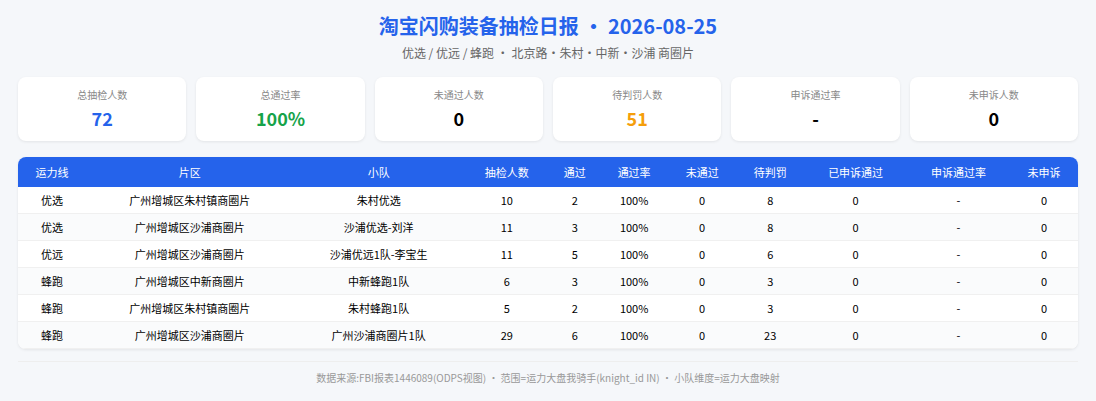Click the 片区 column header
The width and height of the screenshot is (1096, 401).
(x=189, y=173)
